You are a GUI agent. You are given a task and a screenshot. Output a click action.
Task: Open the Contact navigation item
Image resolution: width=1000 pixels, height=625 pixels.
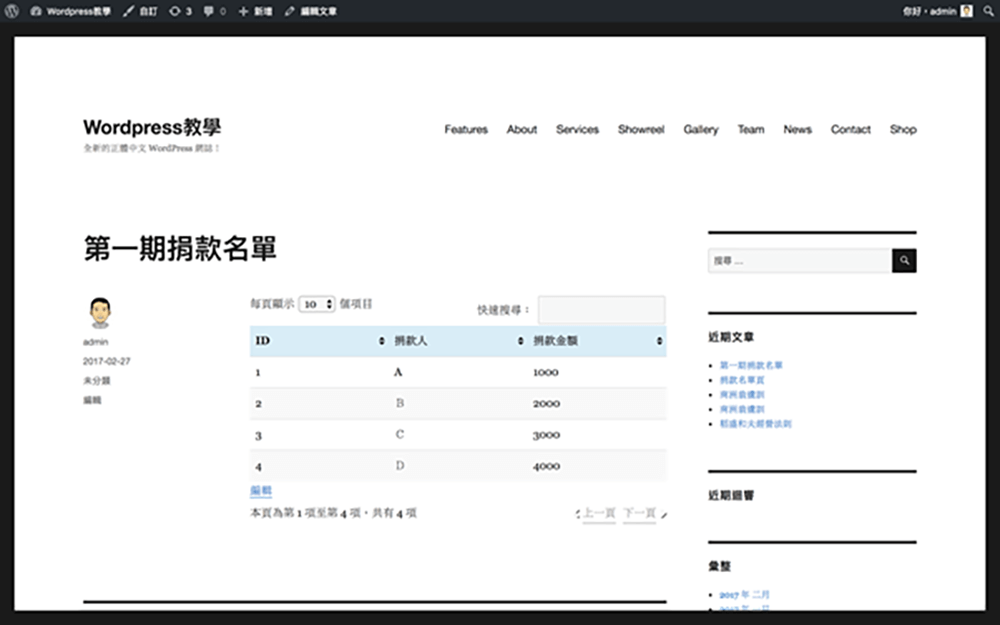point(850,129)
